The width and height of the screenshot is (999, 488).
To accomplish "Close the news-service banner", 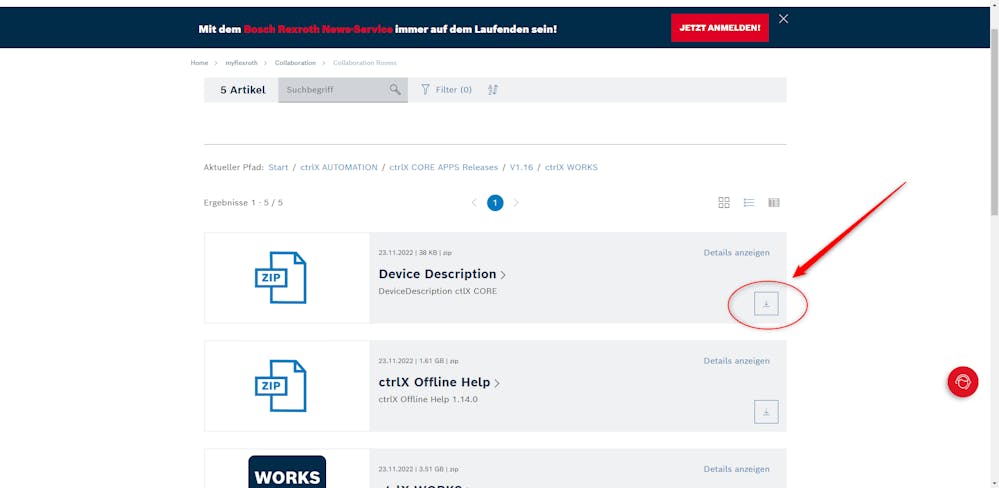I will (784, 19).
